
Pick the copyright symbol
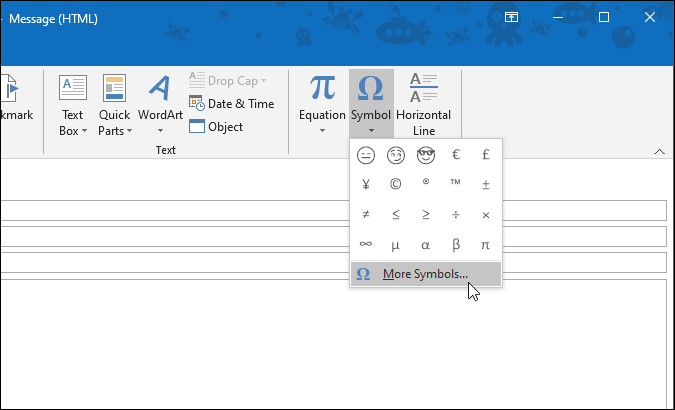tap(396, 185)
